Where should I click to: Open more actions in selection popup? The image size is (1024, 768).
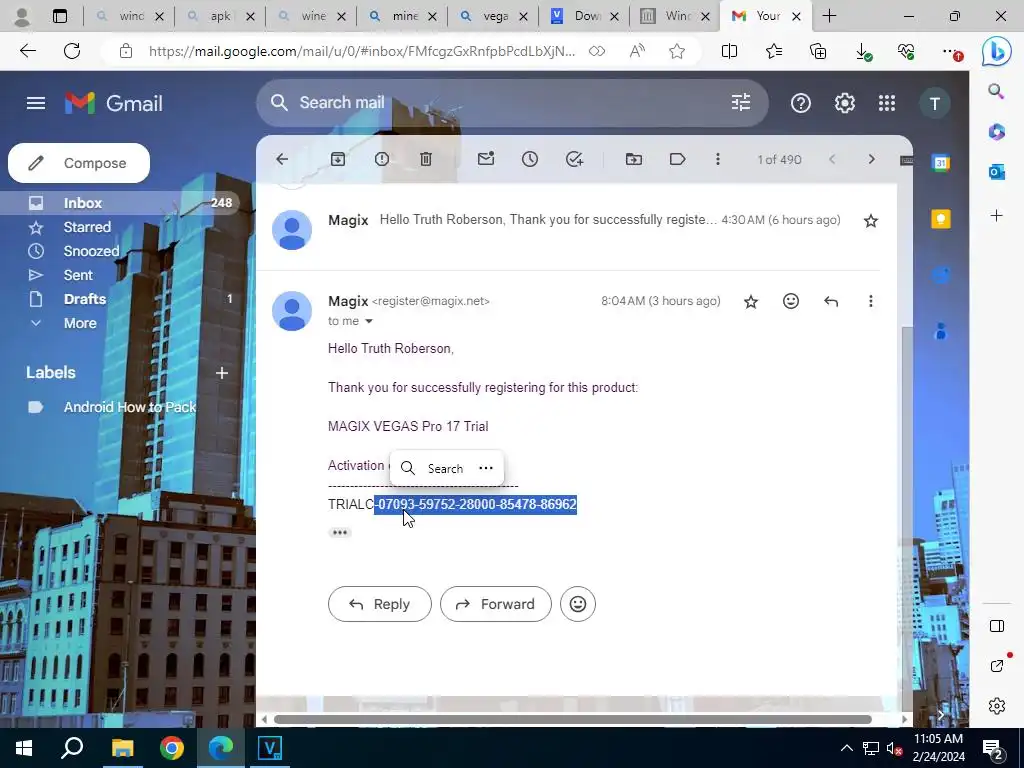click(x=486, y=468)
